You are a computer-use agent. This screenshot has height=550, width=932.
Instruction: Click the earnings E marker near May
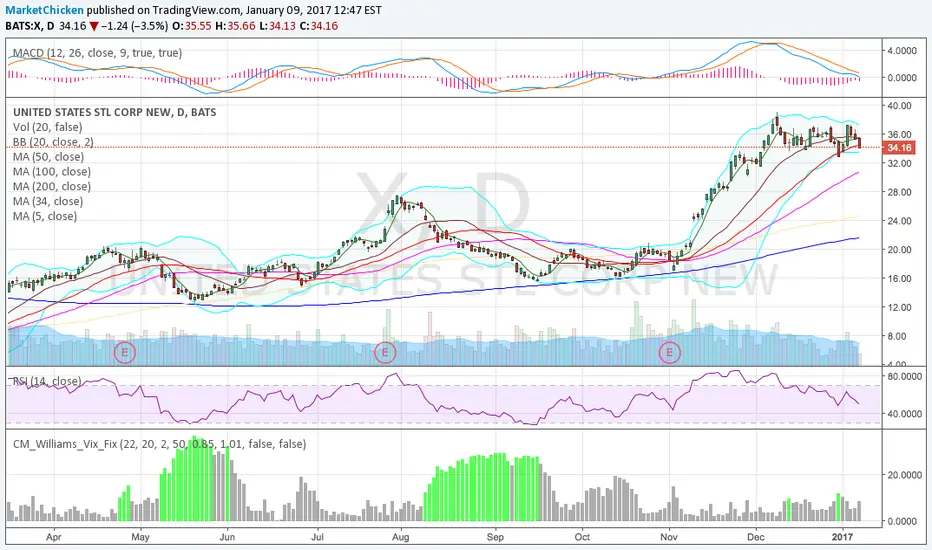click(125, 353)
